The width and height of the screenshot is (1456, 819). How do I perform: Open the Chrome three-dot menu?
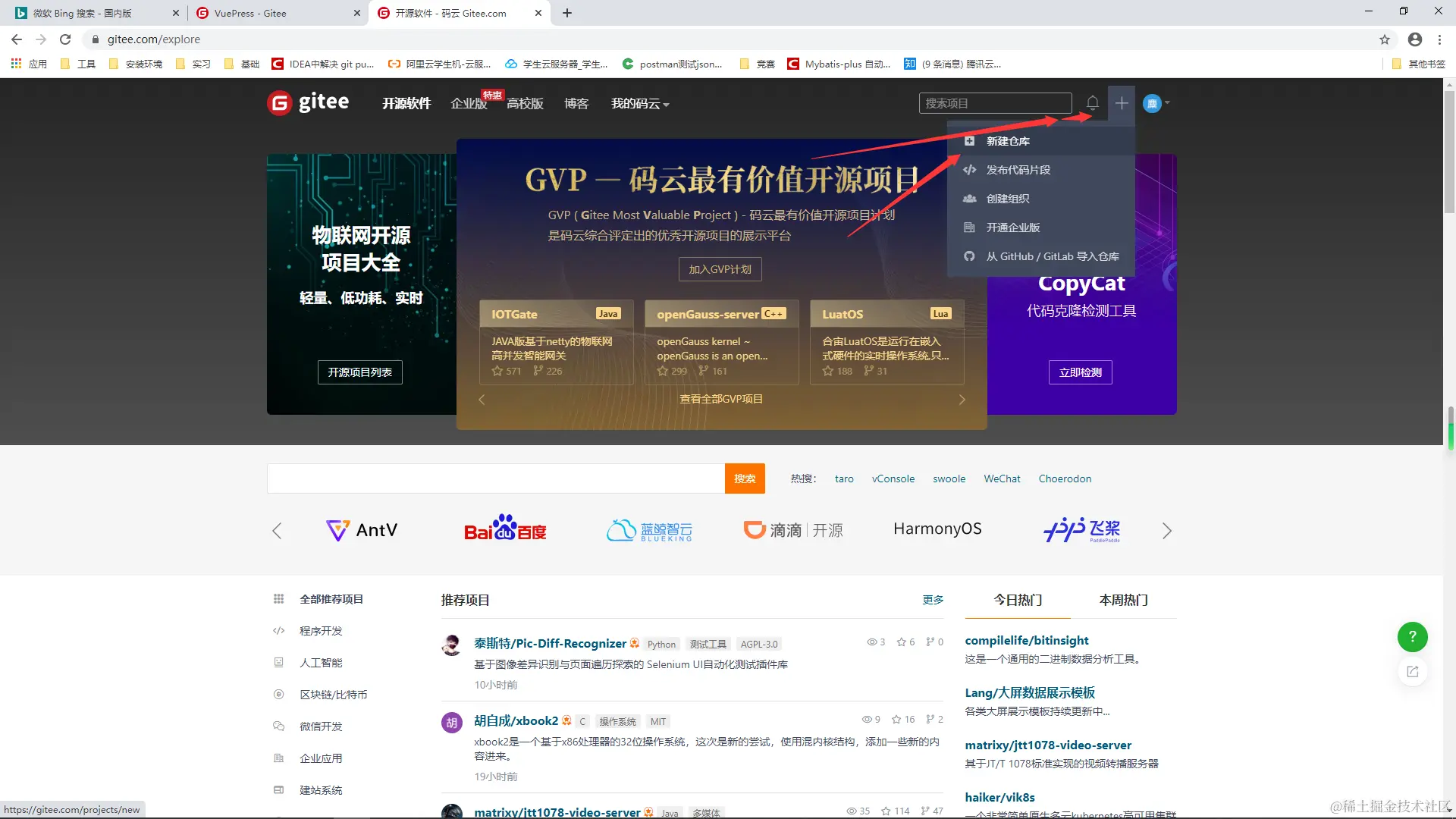click(x=1440, y=39)
